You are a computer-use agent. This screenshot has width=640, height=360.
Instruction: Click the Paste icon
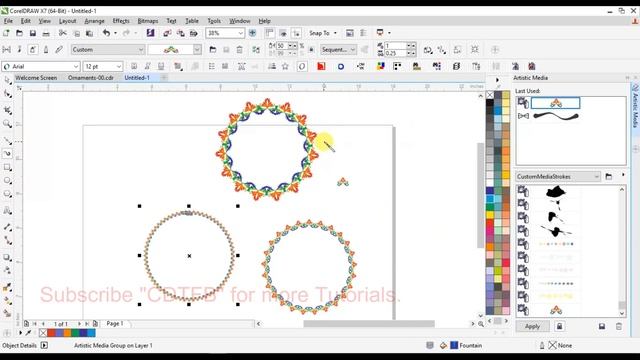pos(89,33)
